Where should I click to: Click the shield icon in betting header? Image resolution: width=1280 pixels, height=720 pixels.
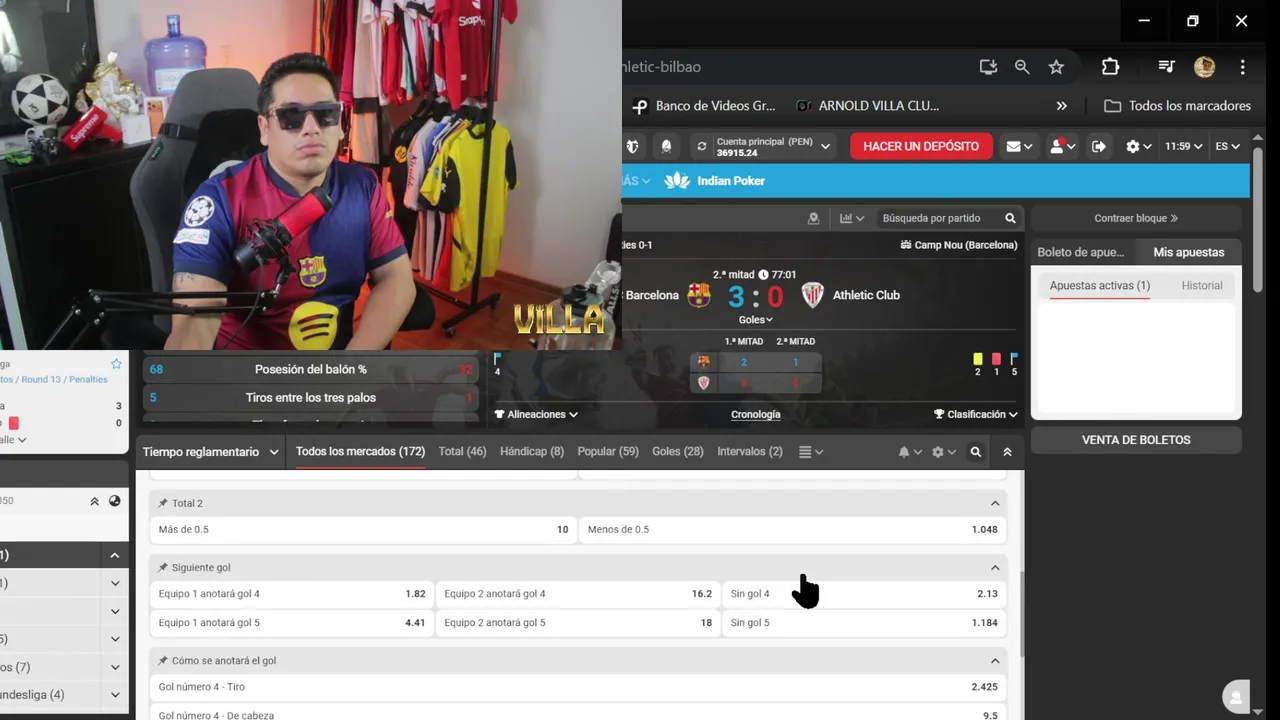(632, 146)
